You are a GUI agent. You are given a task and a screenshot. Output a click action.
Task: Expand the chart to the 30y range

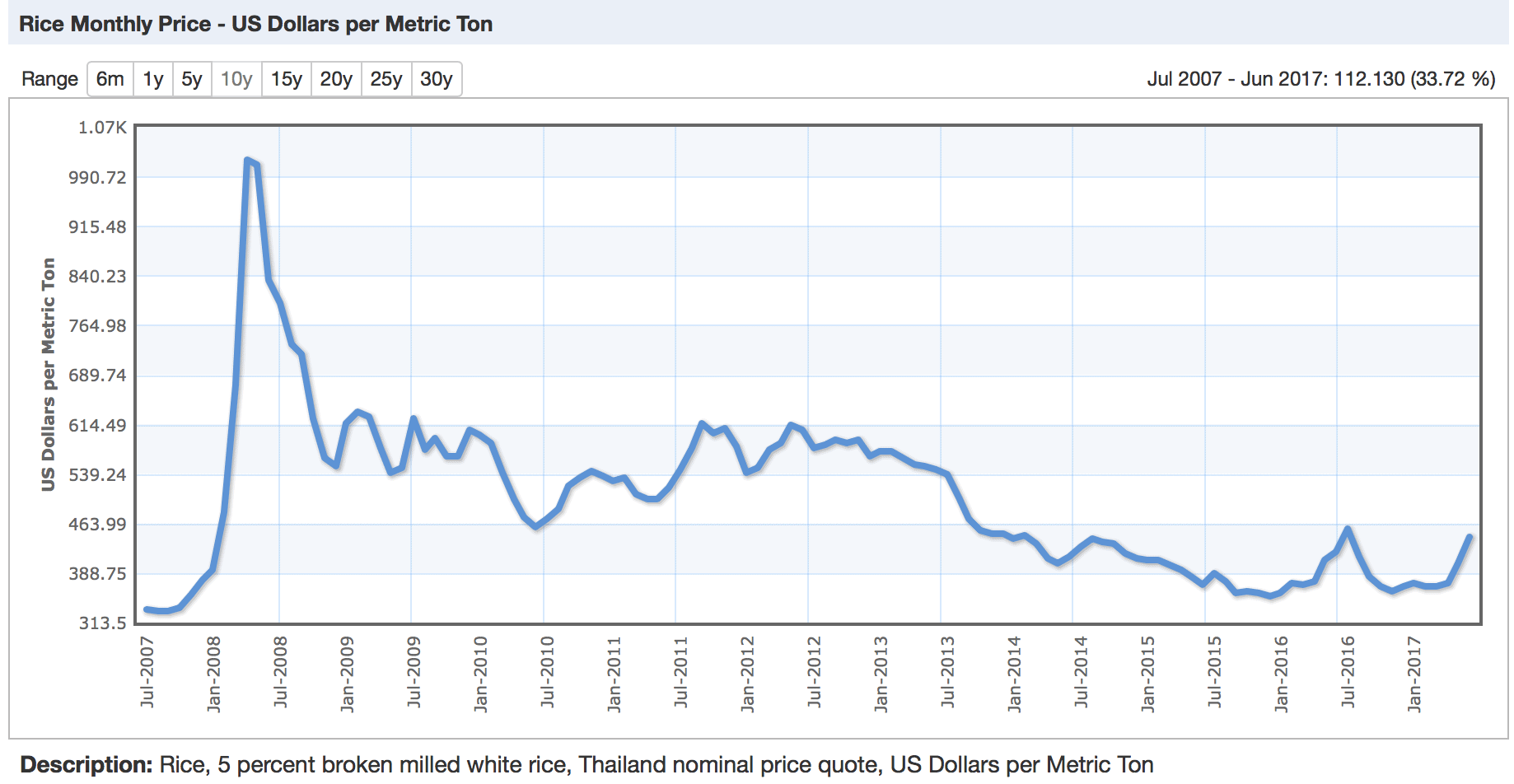436,79
